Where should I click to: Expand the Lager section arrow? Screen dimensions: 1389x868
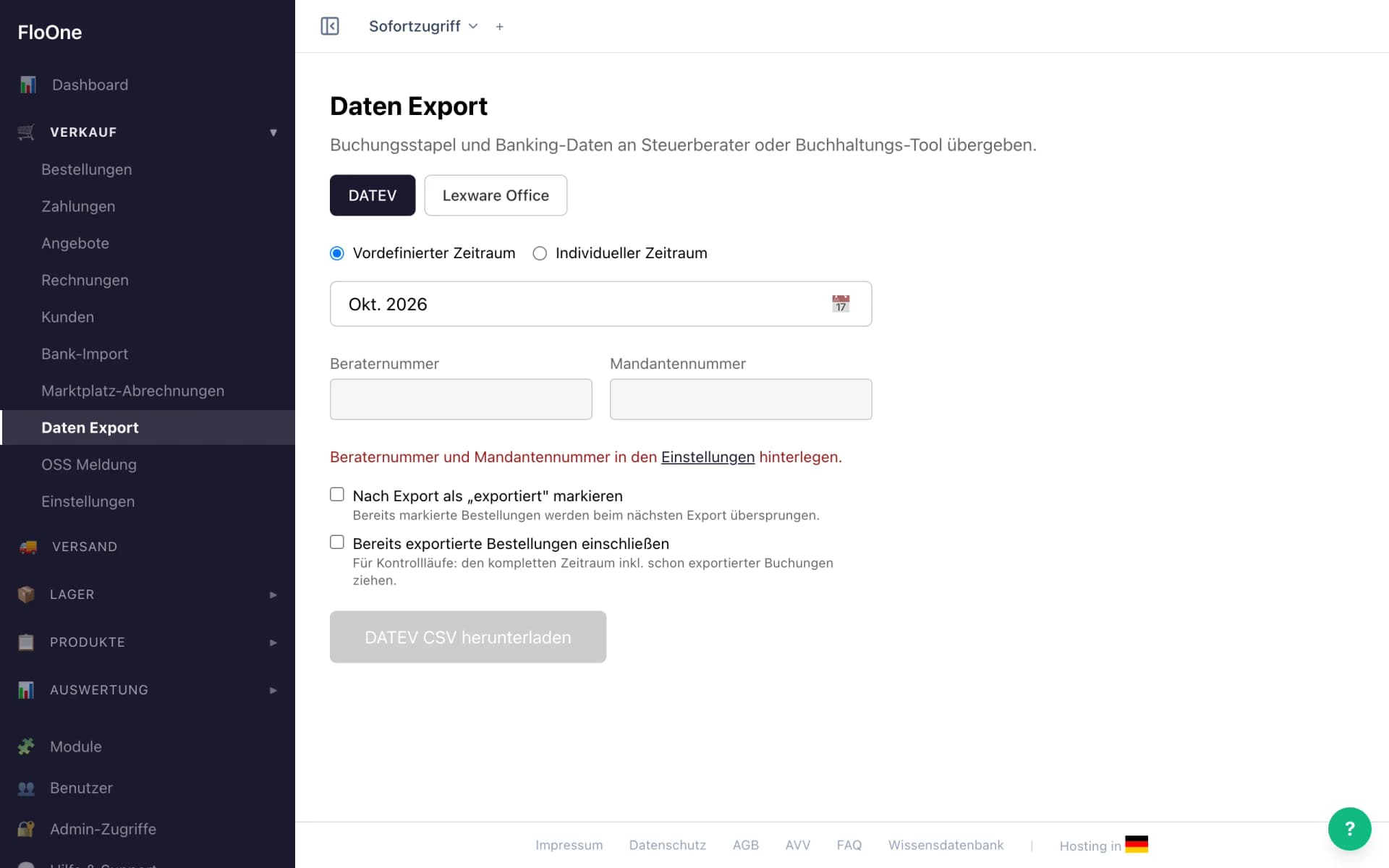click(x=273, y=595)
